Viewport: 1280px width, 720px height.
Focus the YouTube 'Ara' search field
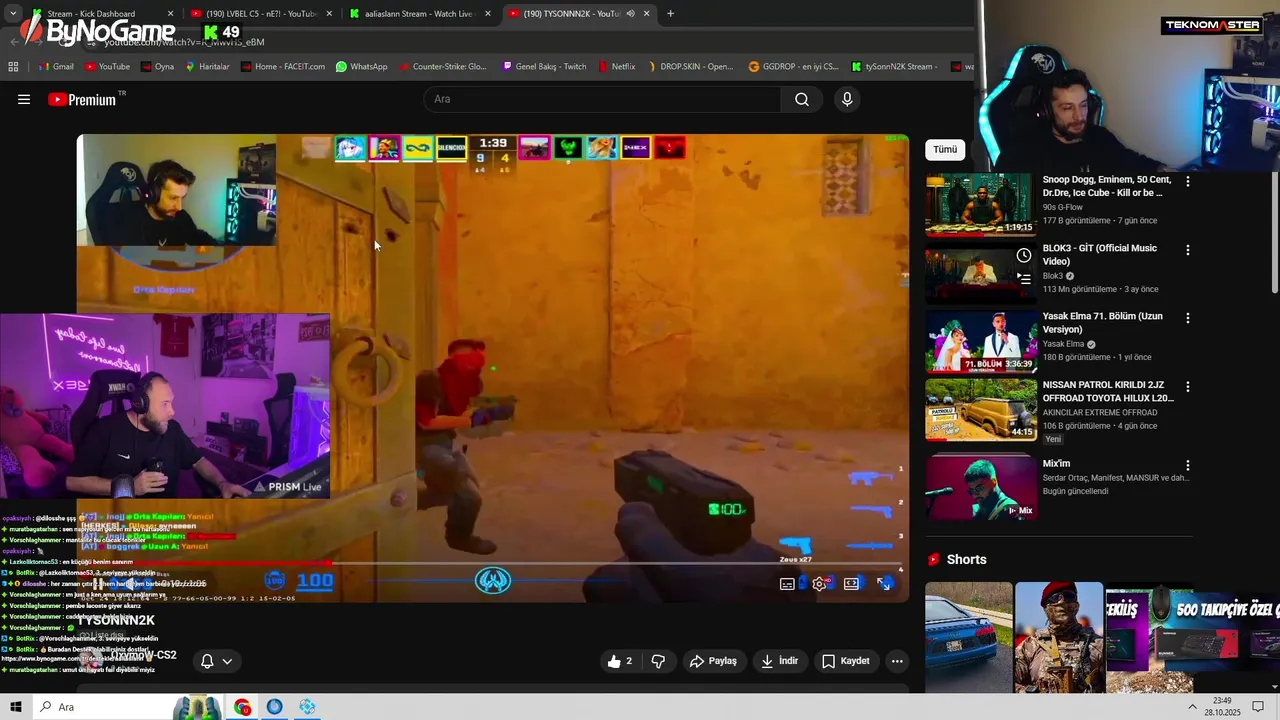pos(603,99)
